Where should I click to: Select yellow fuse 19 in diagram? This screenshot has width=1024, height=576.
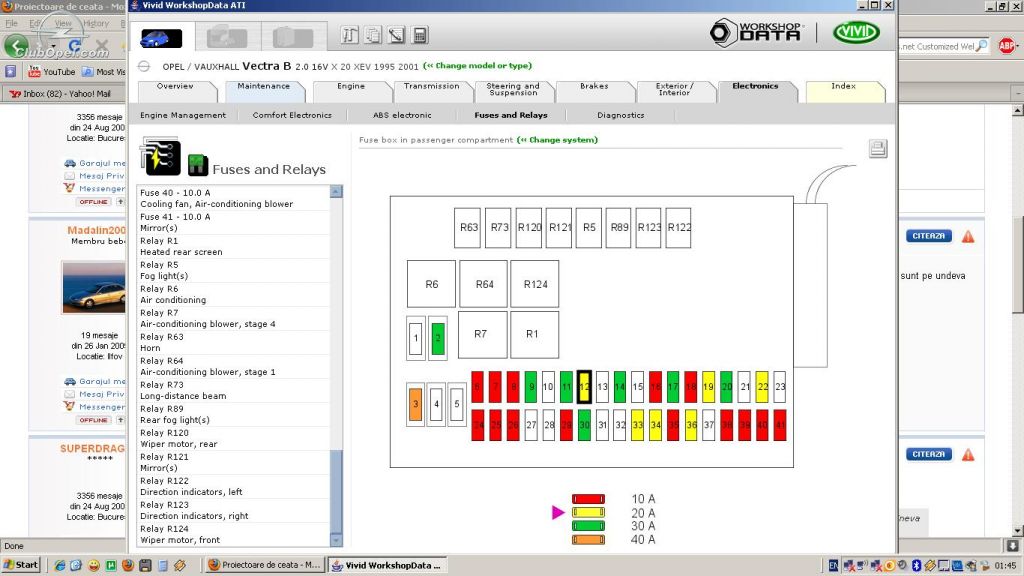click(x=709, y=387)
